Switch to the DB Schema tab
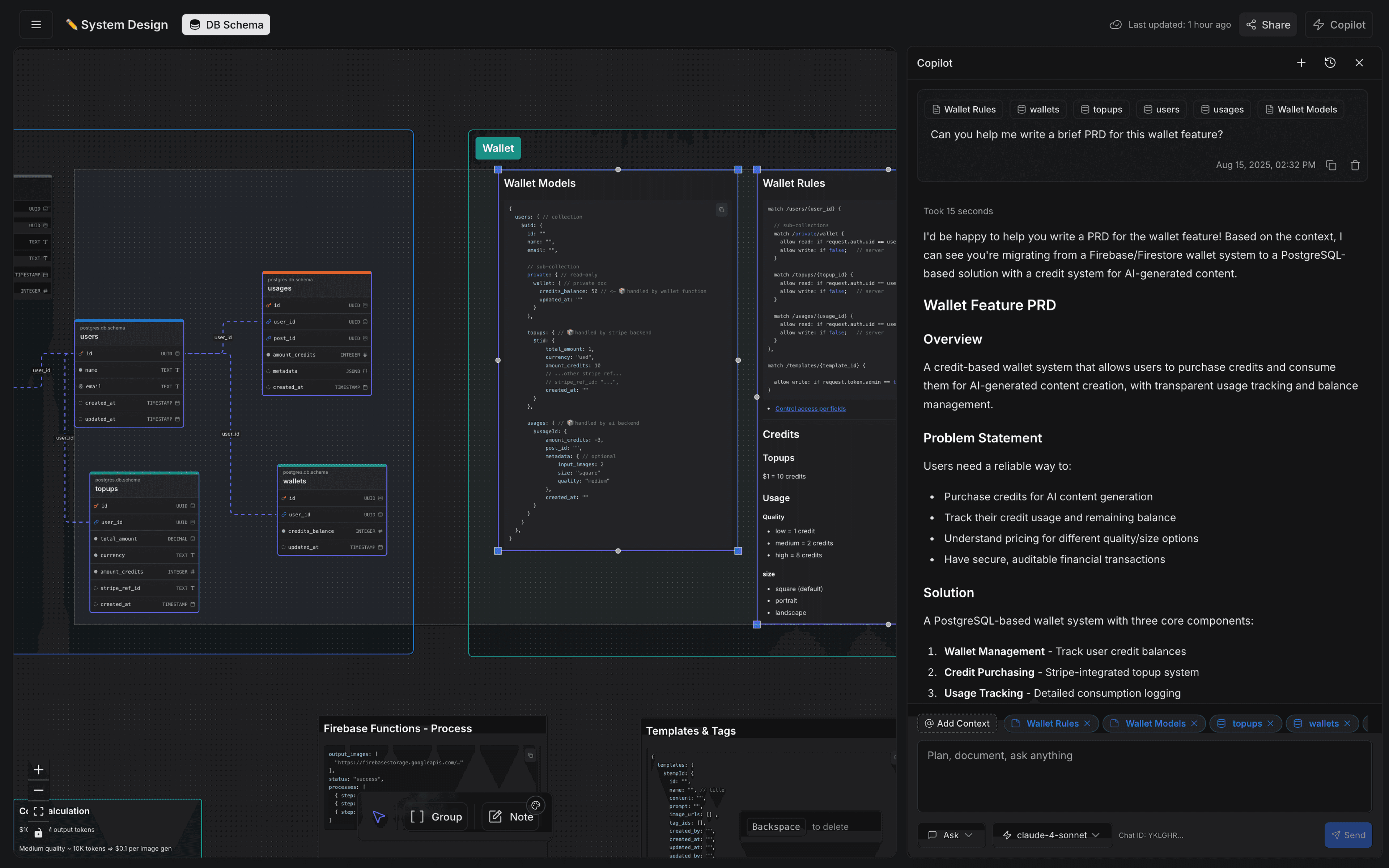Viewport: 1389px width, 868px height. click(226, 24)
